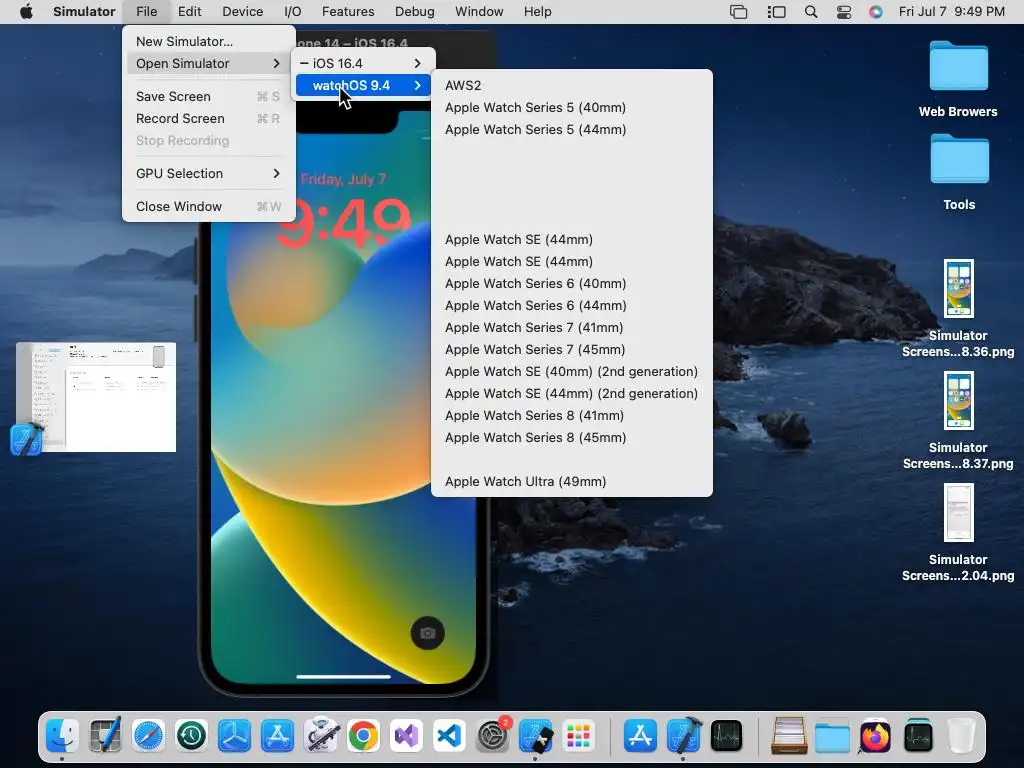Open the Window menu
The width and height of the screenshot is (1024, 768).
[x=479, y=12]
